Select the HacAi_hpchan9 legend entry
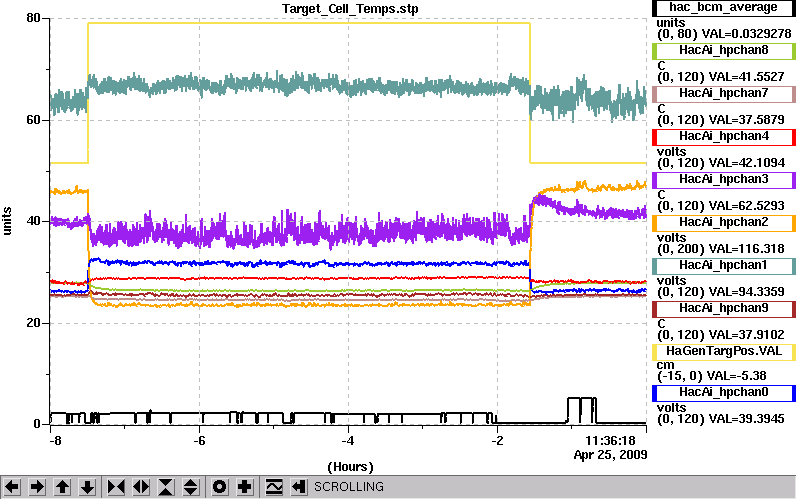 (x=723, y=309)
